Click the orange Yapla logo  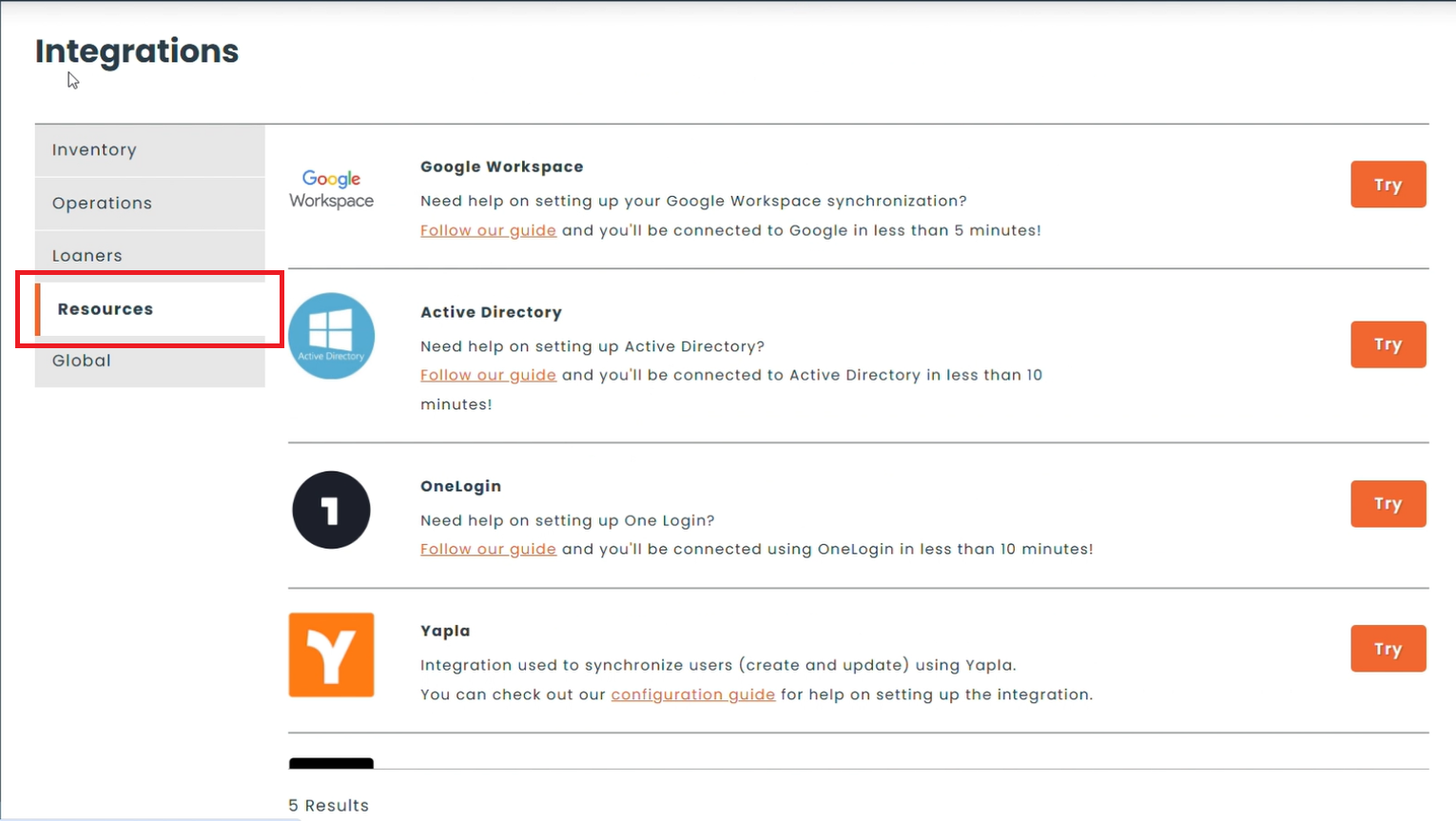[x=331, y=655]
